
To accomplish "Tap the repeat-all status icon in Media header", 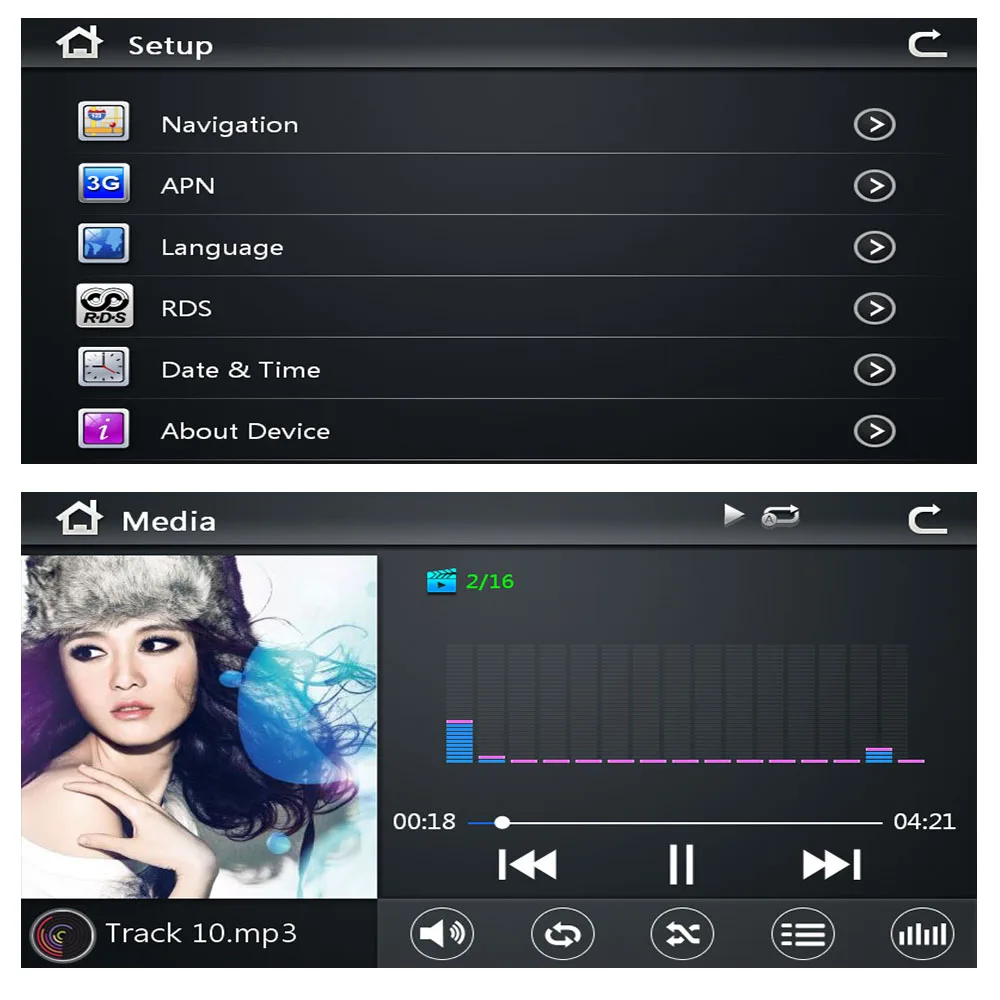I will click(x=781, y=516).
